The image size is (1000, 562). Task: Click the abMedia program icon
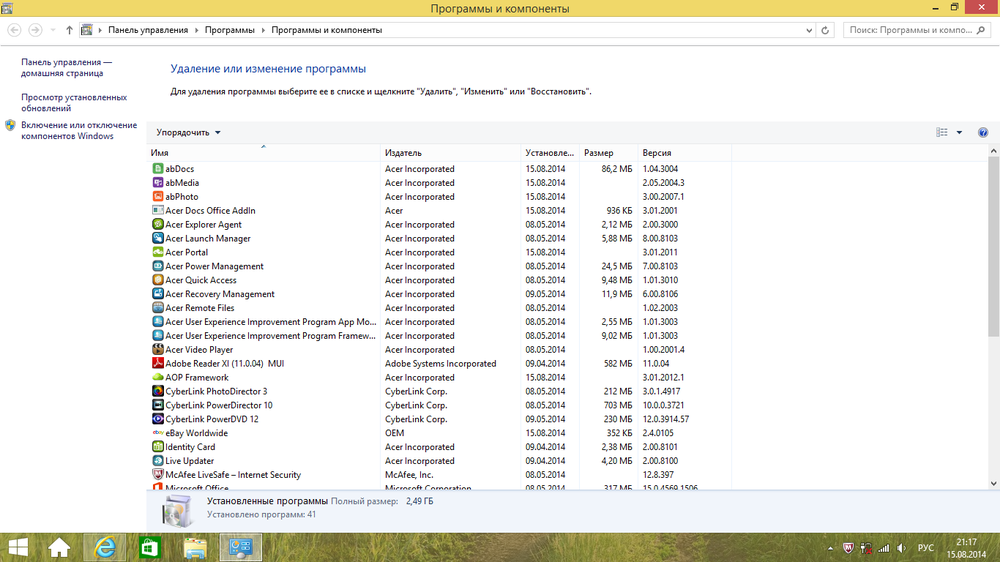tap(158, 182)
